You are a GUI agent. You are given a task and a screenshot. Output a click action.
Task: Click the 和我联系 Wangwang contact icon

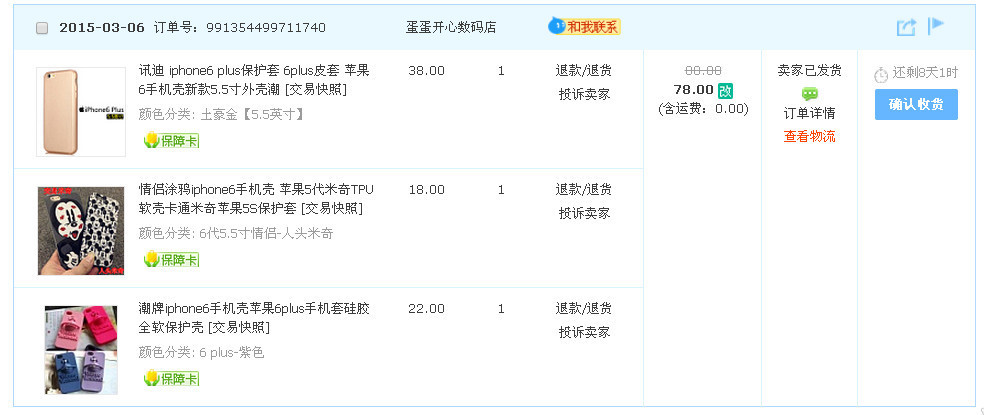pos(585,27)
